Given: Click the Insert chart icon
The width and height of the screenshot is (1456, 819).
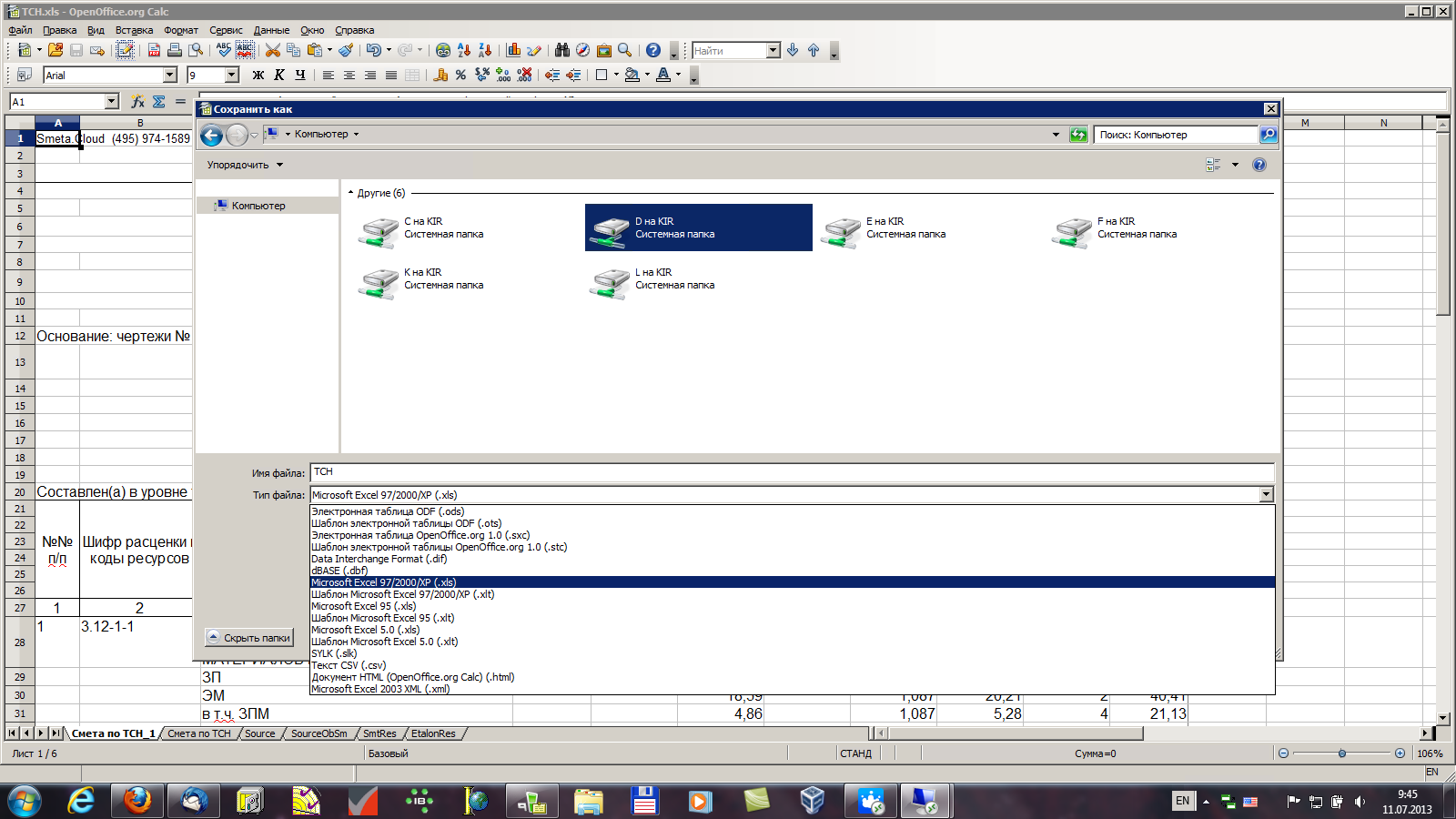Looking at the screenshot, I should [x=513, y=50].
